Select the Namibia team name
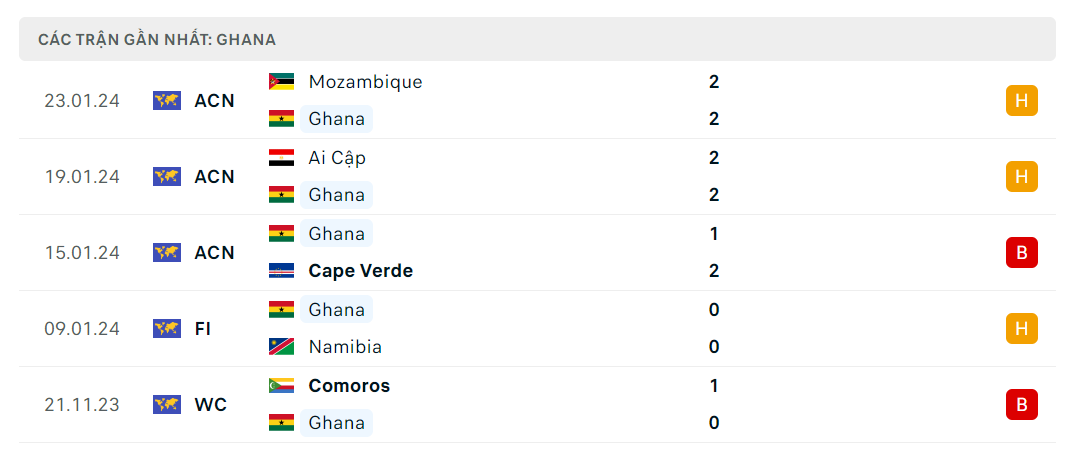The height and width of the screenshot is (456, 1074). [x=345, y=346]
